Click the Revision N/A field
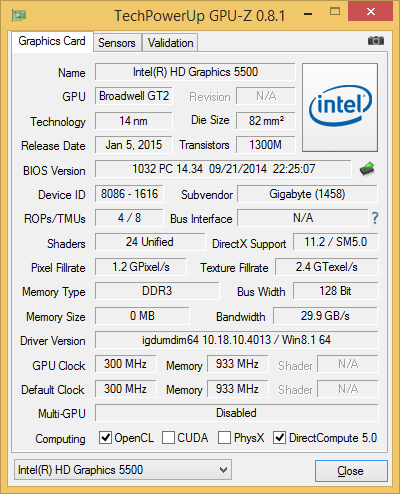 [266, 96]
